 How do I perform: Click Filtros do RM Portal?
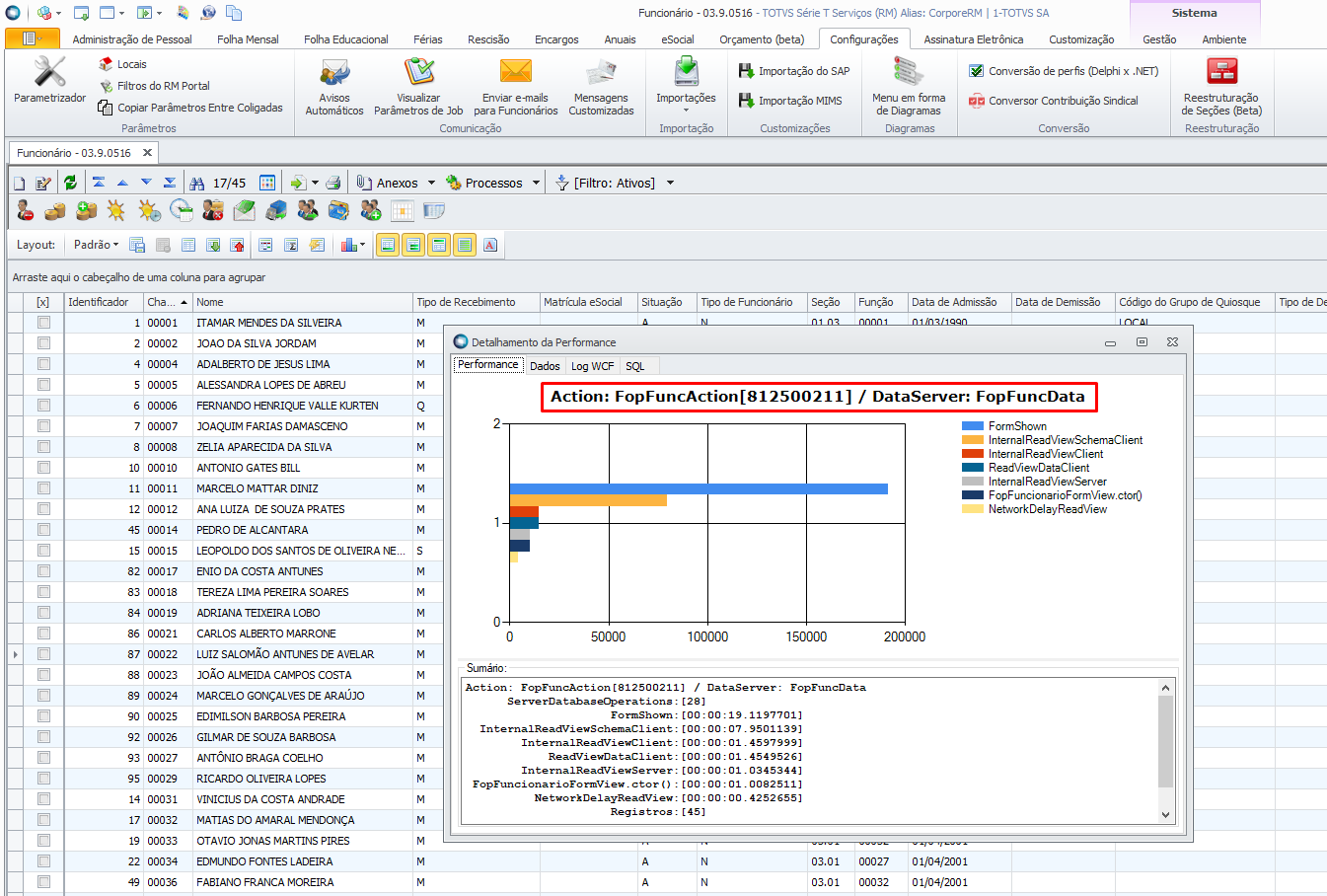pos(154,86)
